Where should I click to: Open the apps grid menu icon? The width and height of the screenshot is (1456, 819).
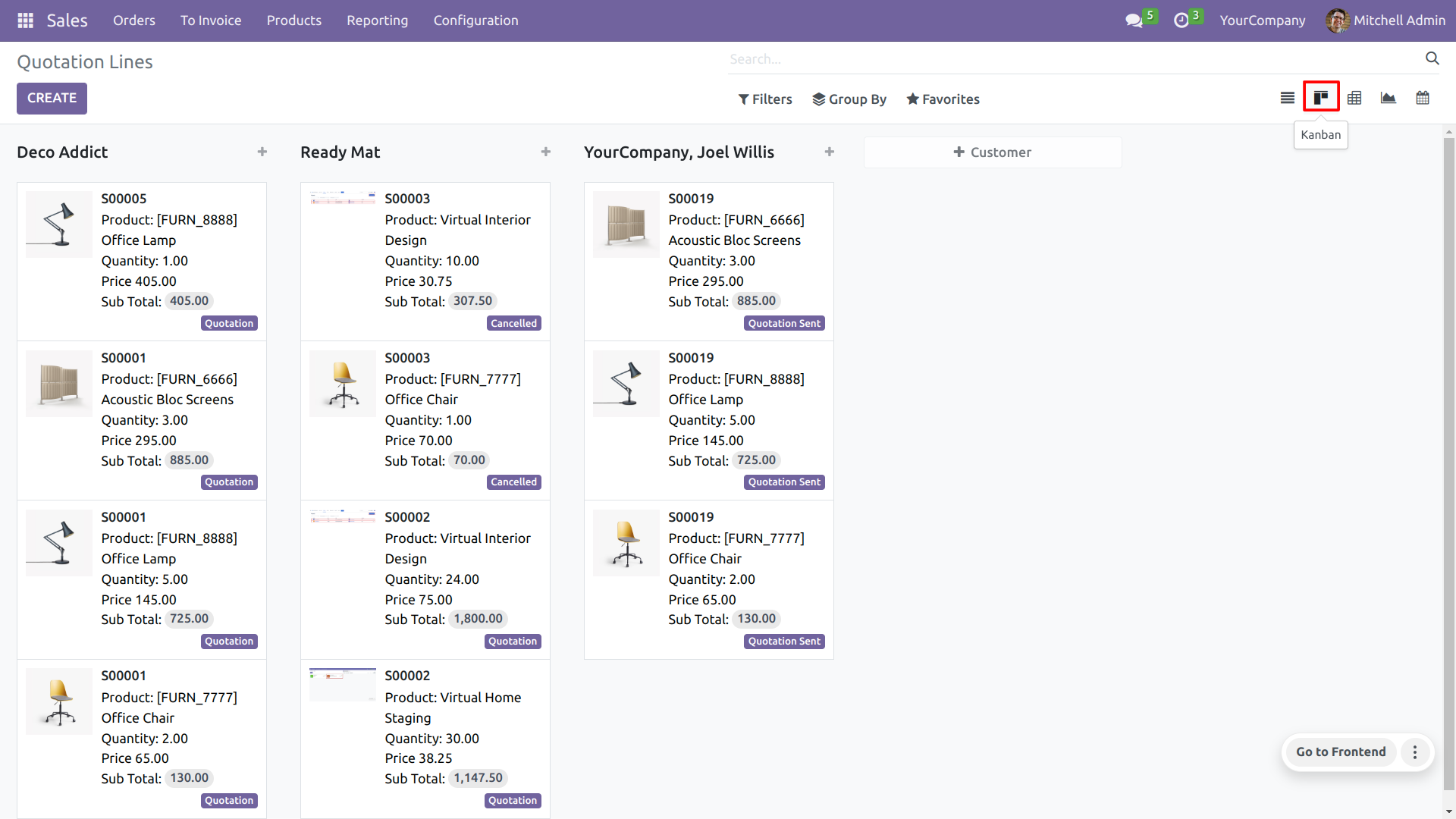click(x=25, y=20)
